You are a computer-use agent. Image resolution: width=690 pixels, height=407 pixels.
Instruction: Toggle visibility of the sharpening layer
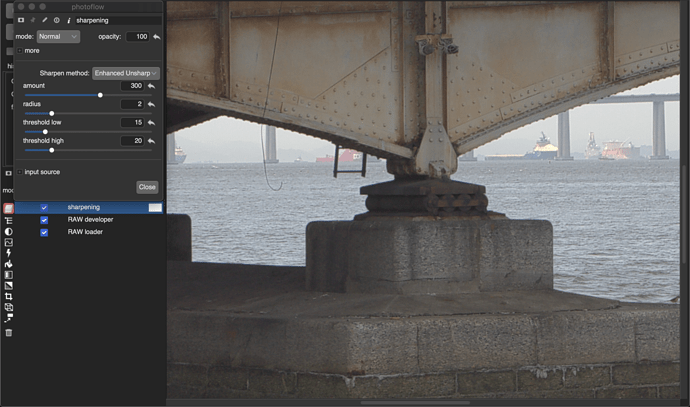point(44,208)
